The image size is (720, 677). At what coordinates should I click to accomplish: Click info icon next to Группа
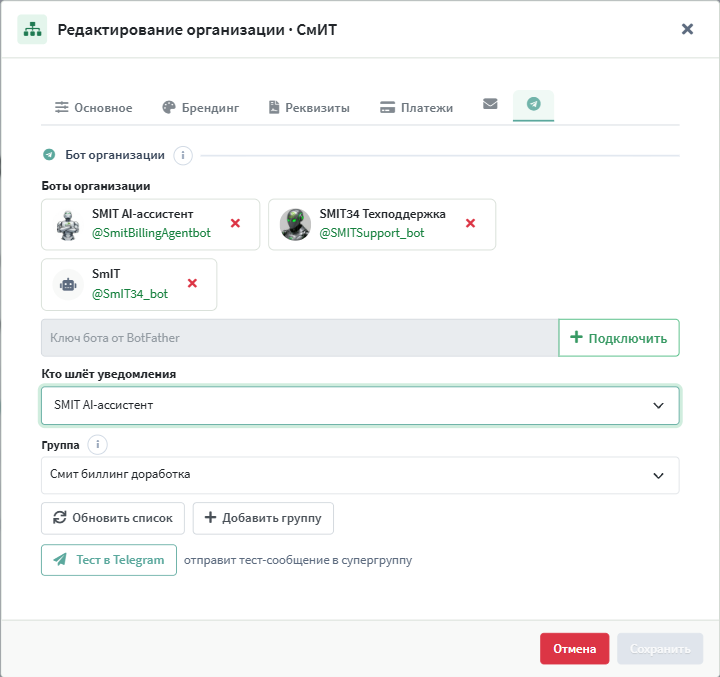97,445
